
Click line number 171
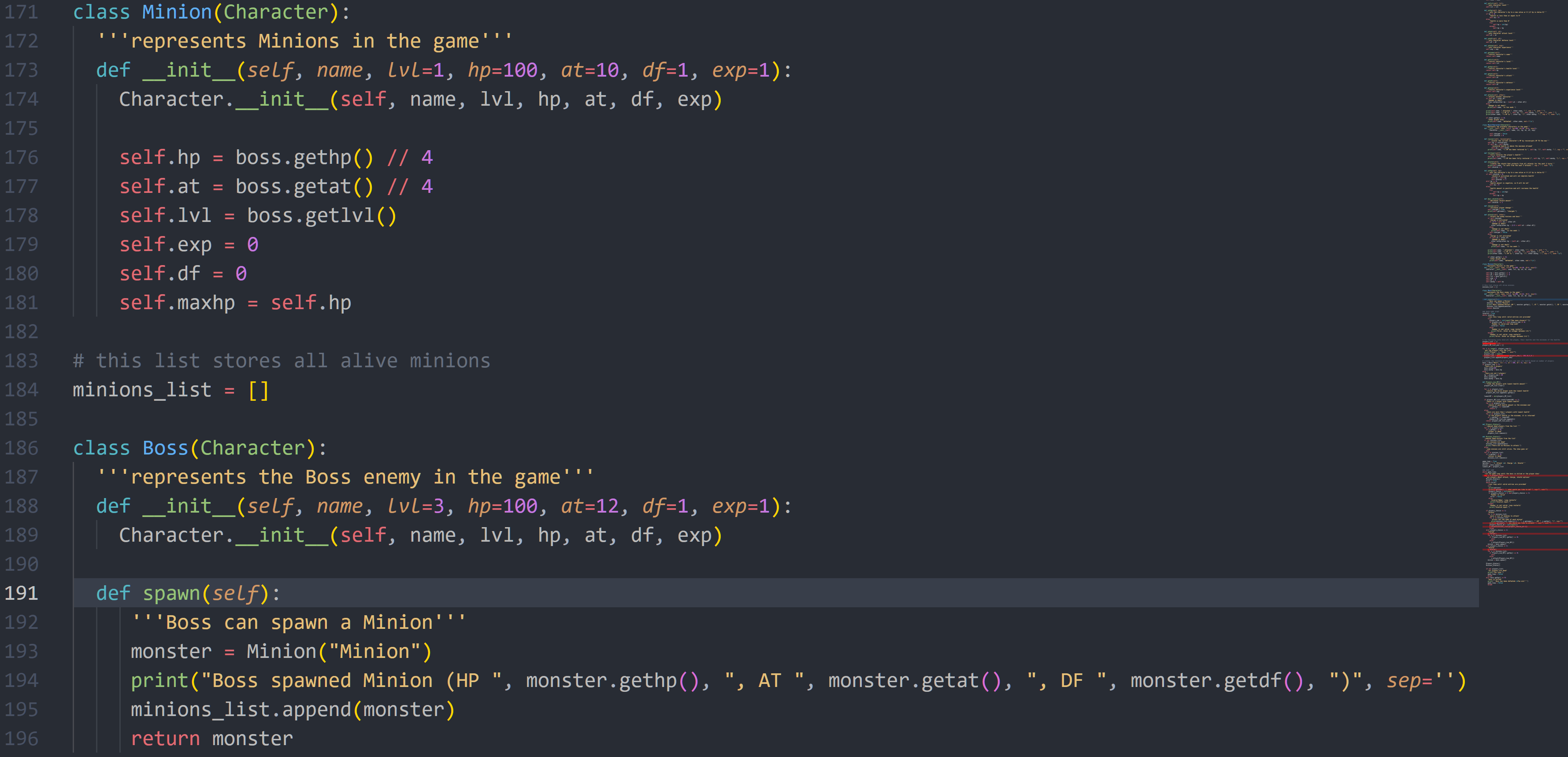pyautogui.click(x=22, y=11)
